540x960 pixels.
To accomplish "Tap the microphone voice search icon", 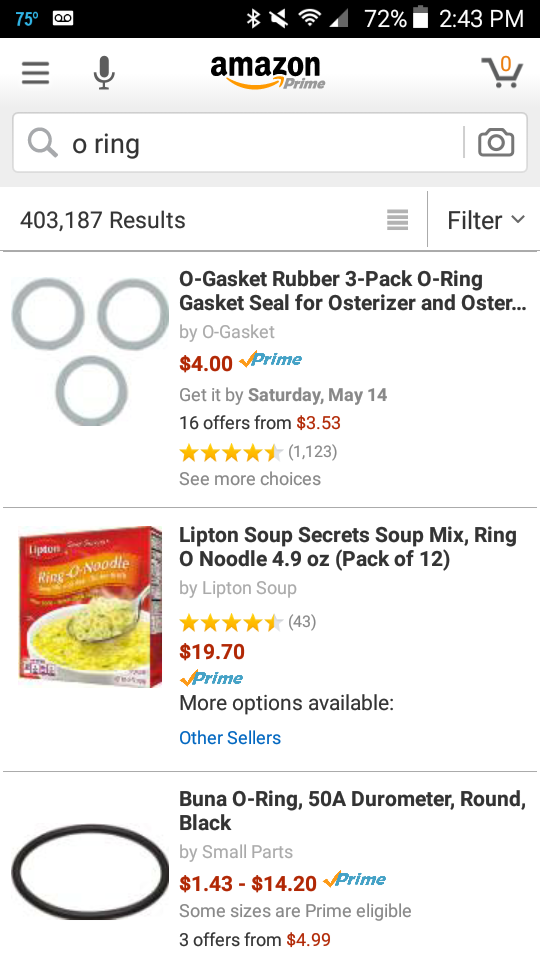I will [x=104, y=73].
